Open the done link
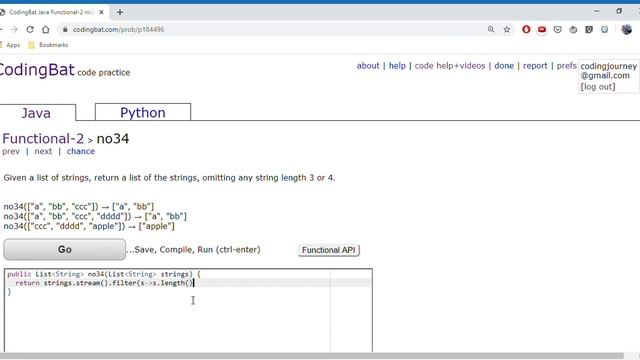 tap(504, 66)
